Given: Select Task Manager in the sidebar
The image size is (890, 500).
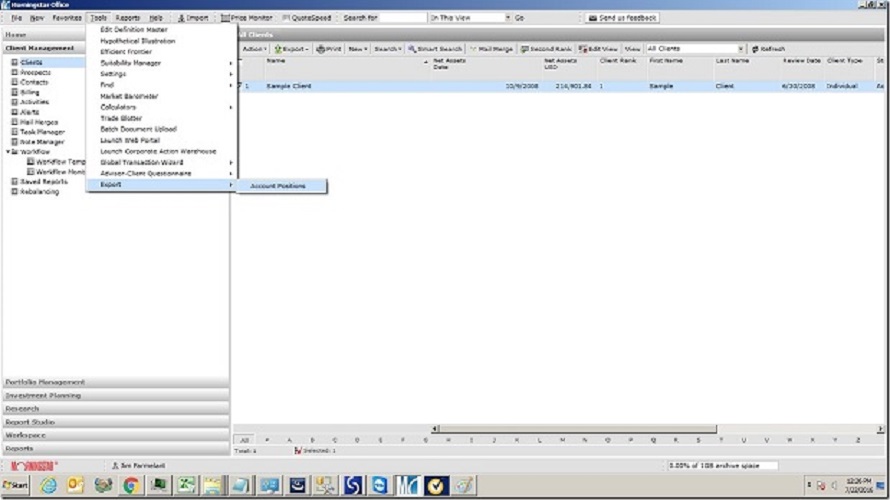Looking at the screenshot, I should 42,132.
